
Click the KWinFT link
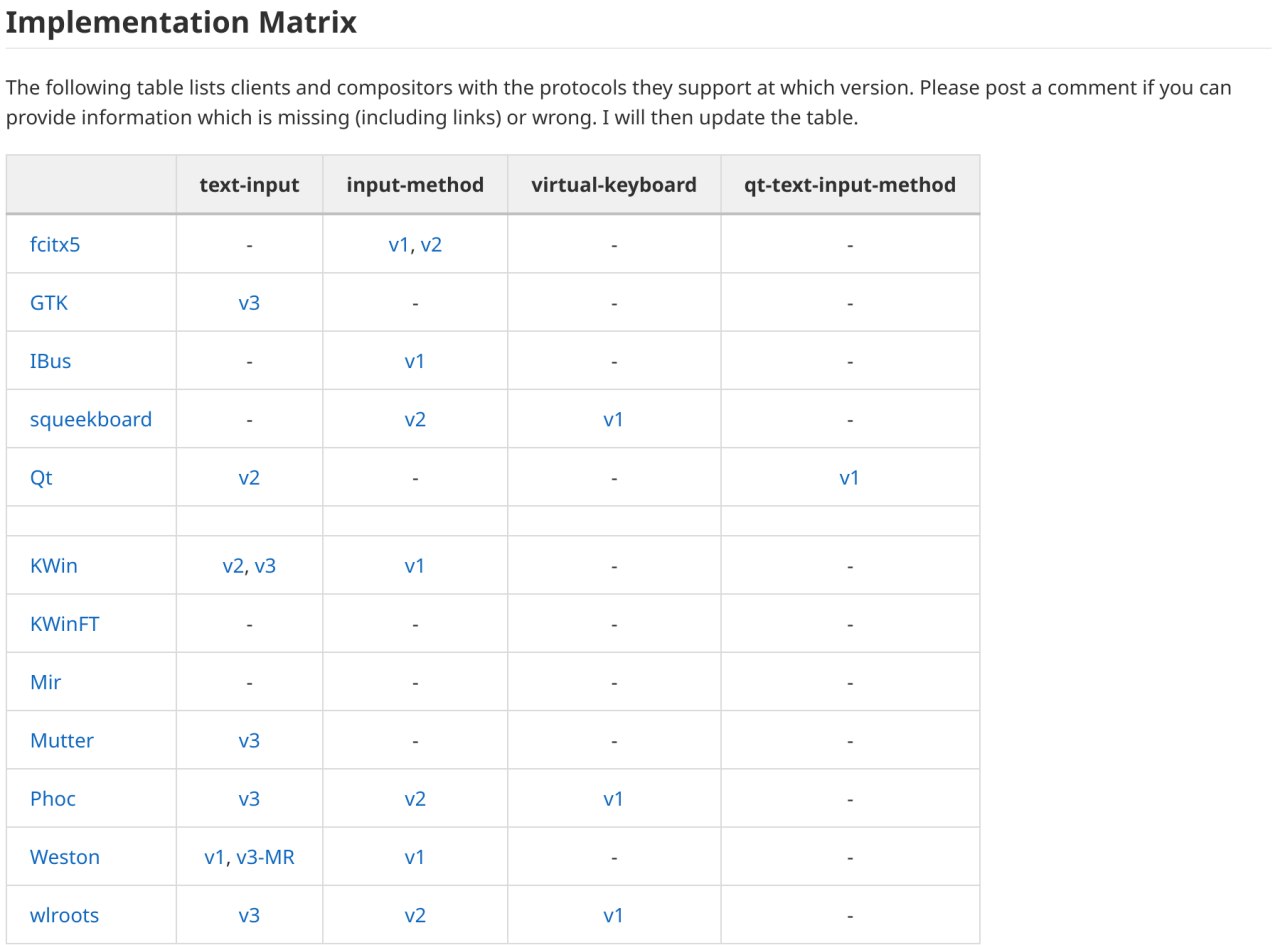pyautogui.click(x=65, y=624)
